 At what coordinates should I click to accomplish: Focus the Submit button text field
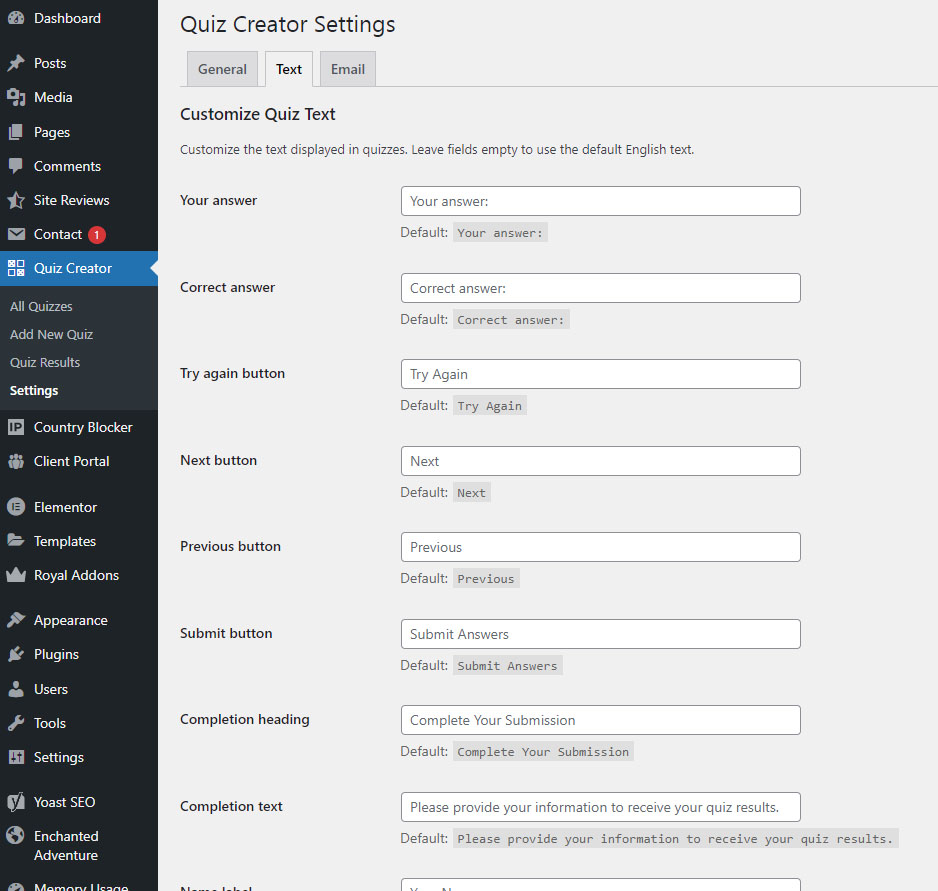click(601, 634)
